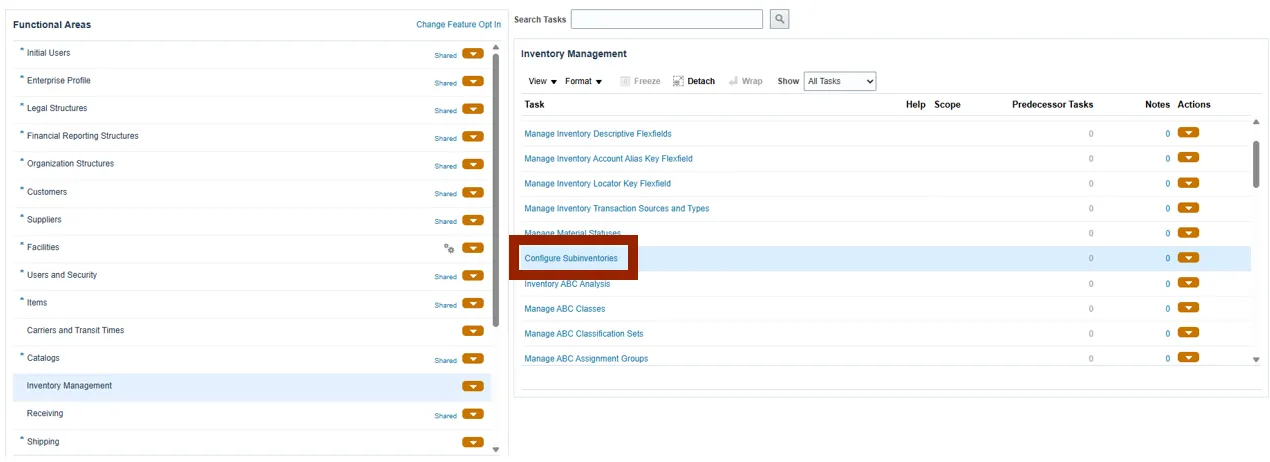Open actions button for Suppliers
The width and height of the screenshot is (1270, 462).
coord(473,220)
